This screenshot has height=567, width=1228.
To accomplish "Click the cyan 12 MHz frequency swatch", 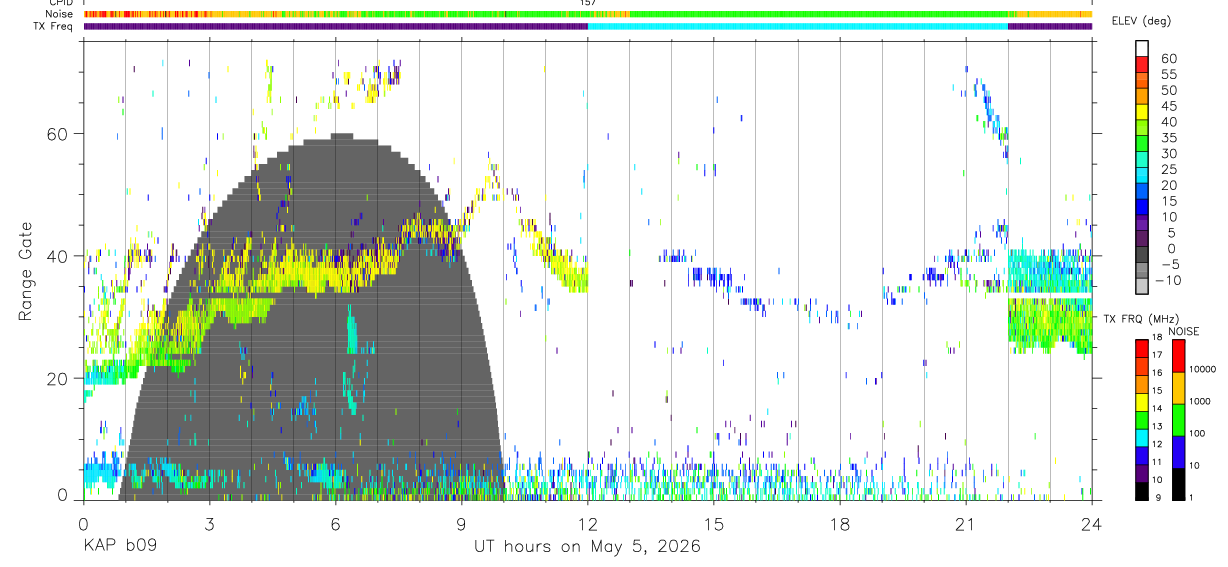I will [x=1142, y=437].
